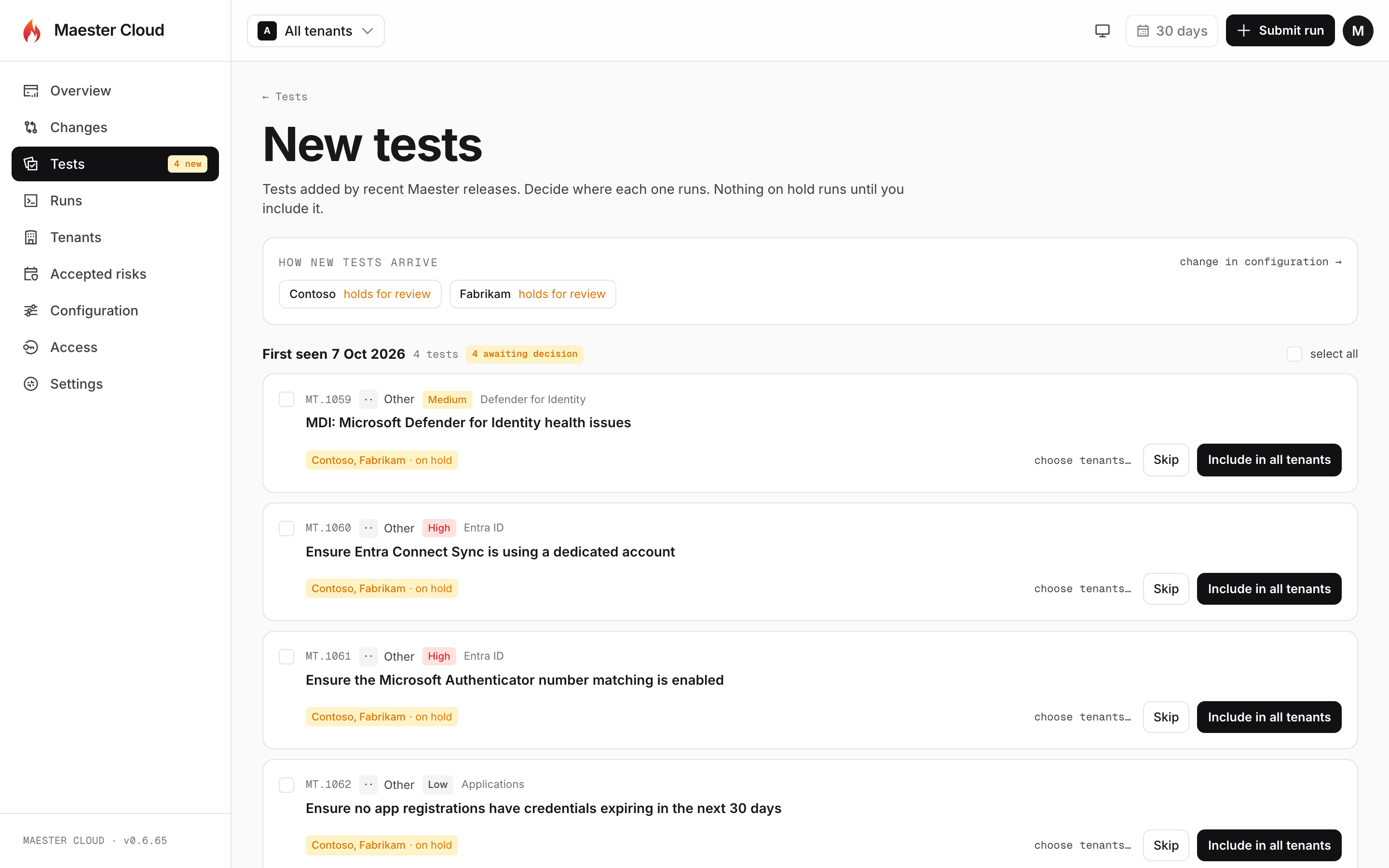Open choose tenants for MT.1059

(1082, 461)
